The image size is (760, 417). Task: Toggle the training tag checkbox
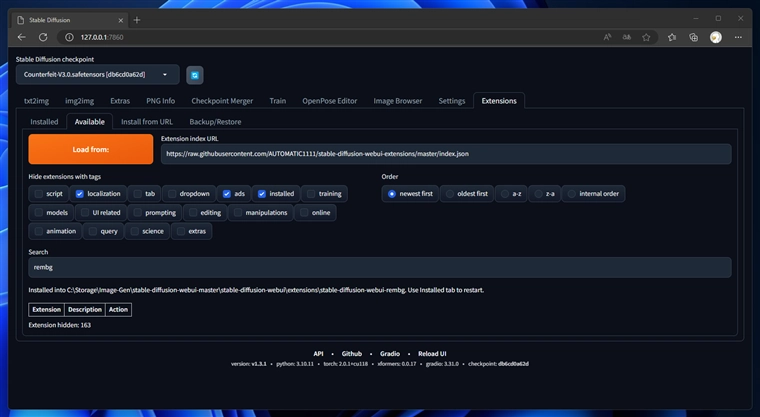tap(311, 194)
